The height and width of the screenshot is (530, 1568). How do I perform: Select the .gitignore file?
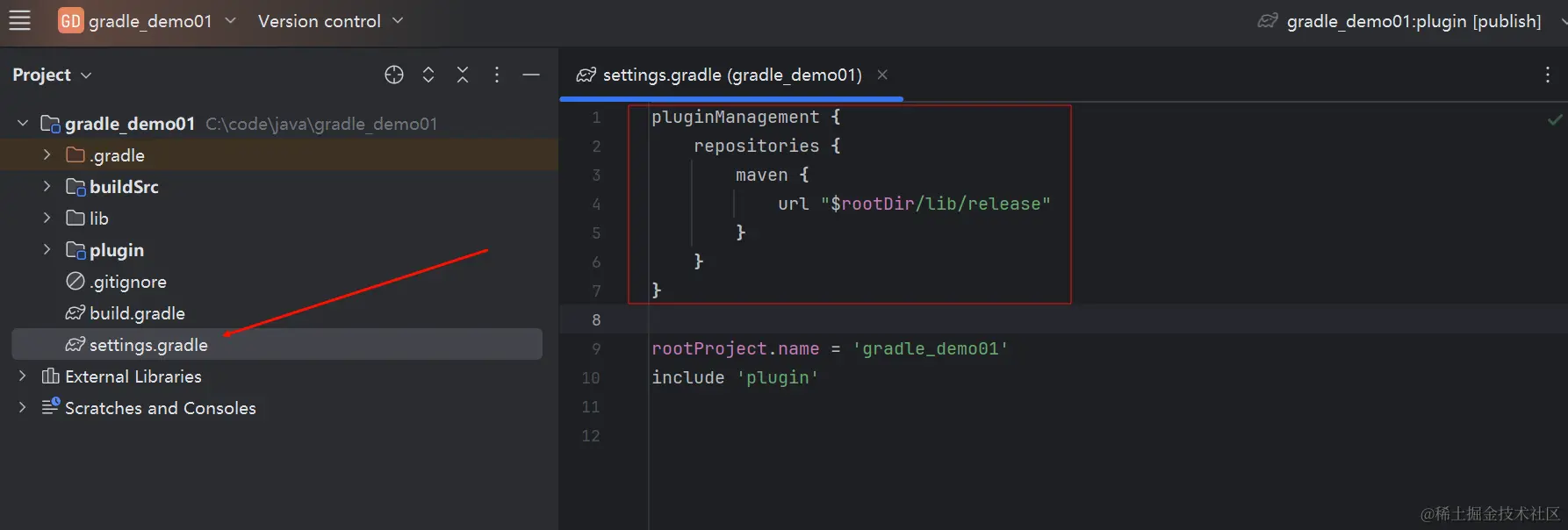[128, 282]
